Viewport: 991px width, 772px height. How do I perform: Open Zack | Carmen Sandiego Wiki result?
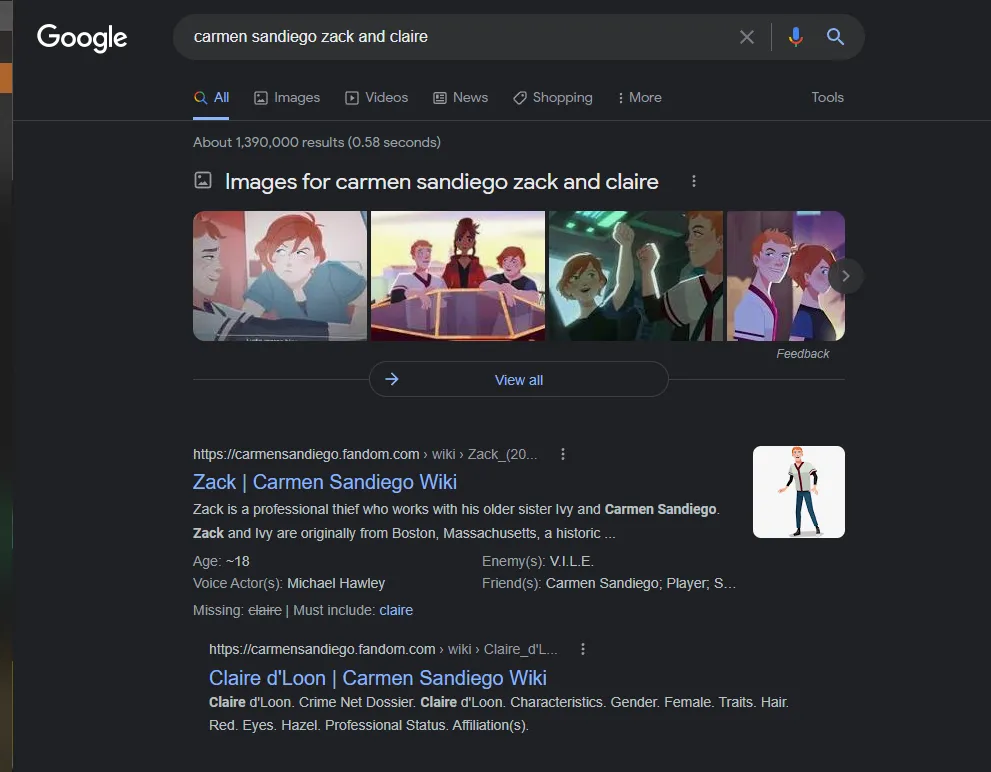point(325,482)
